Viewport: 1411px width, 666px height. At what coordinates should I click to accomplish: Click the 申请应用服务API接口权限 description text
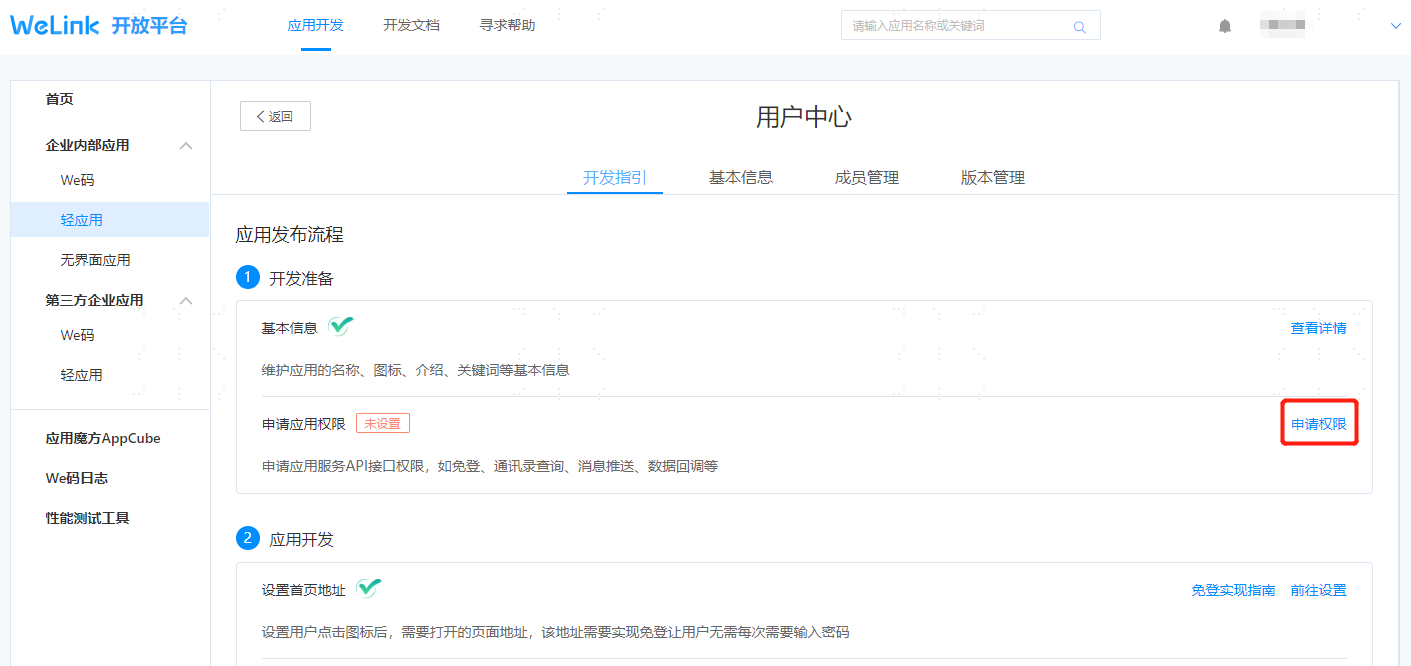(x=490, y=466)
